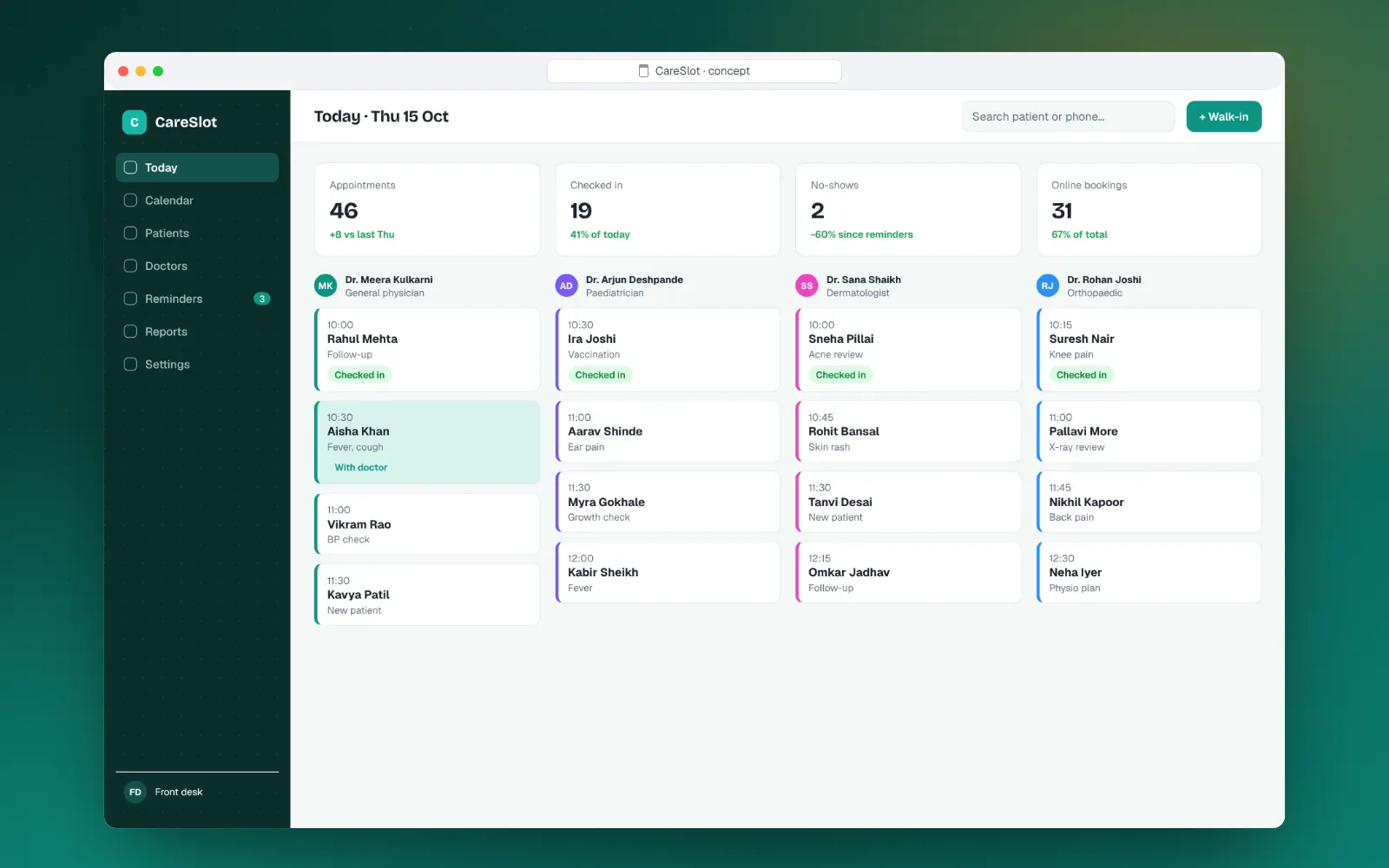Go to the Patients section
1389x868 pixels.
click(197, 233)
